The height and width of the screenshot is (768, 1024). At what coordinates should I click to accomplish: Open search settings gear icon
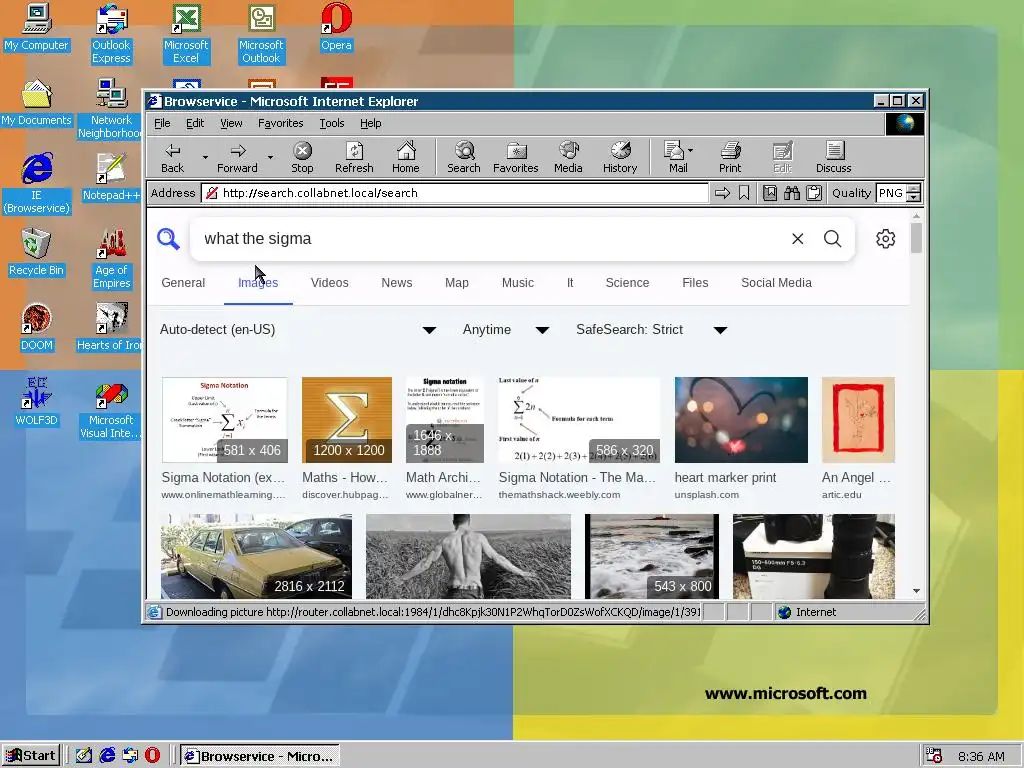886,239
